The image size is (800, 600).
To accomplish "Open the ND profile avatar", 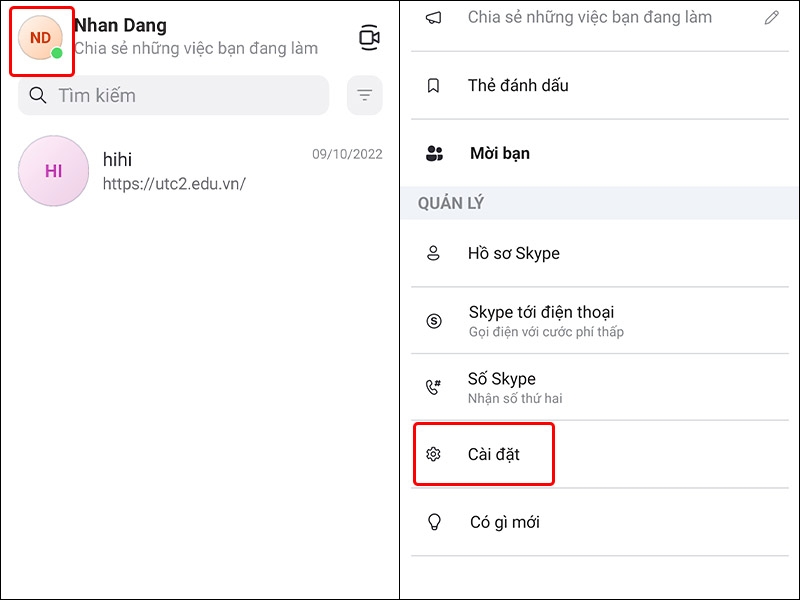I will tap(38, 37).
